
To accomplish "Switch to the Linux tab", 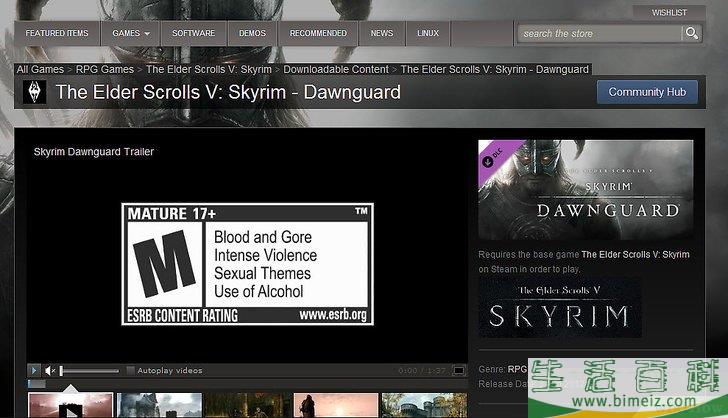I will tap(428, 33).
